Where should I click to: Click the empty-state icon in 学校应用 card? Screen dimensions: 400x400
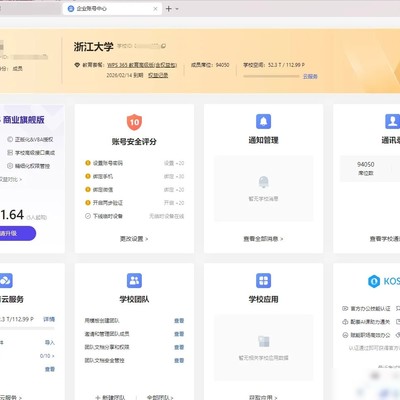[264, 342]
